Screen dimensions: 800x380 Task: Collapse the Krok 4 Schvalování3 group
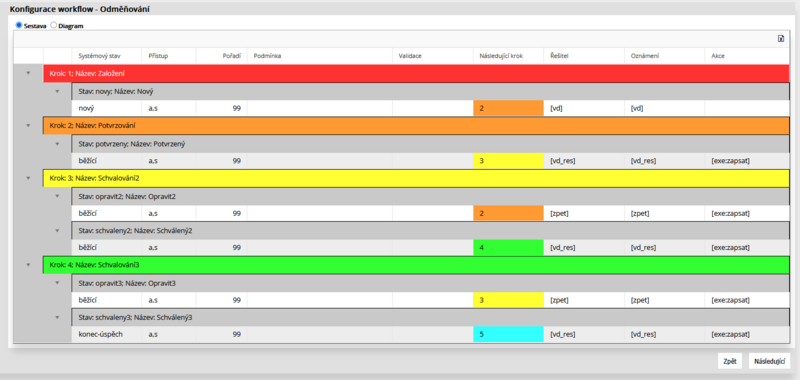pyautogui.click(x=28, y=265)
